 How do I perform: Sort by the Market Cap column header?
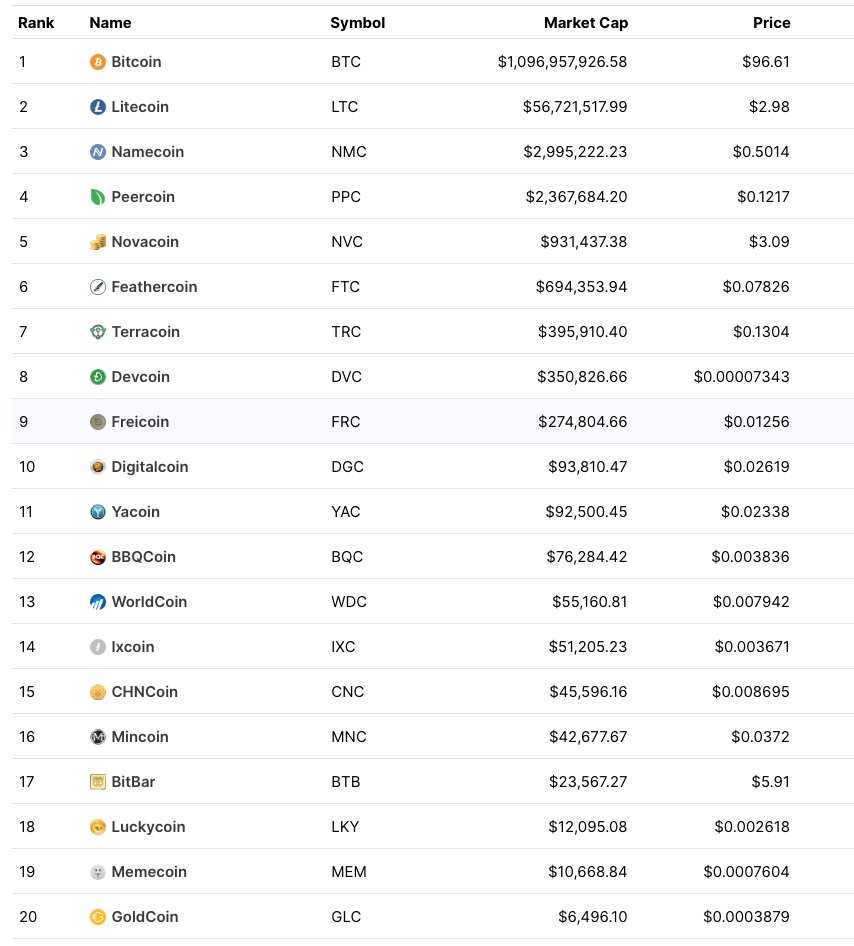[x=585, y=22]
